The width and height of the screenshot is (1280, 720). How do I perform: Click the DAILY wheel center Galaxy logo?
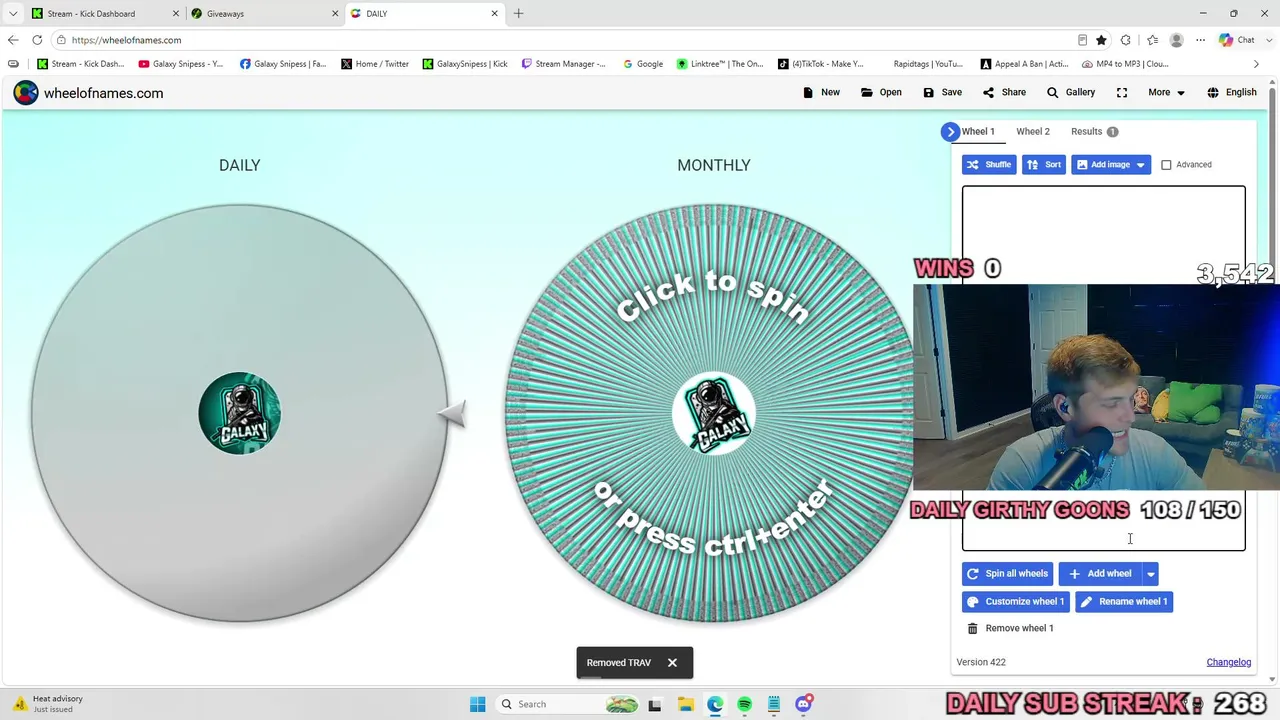pyautogui.click(x=240, y=414)
